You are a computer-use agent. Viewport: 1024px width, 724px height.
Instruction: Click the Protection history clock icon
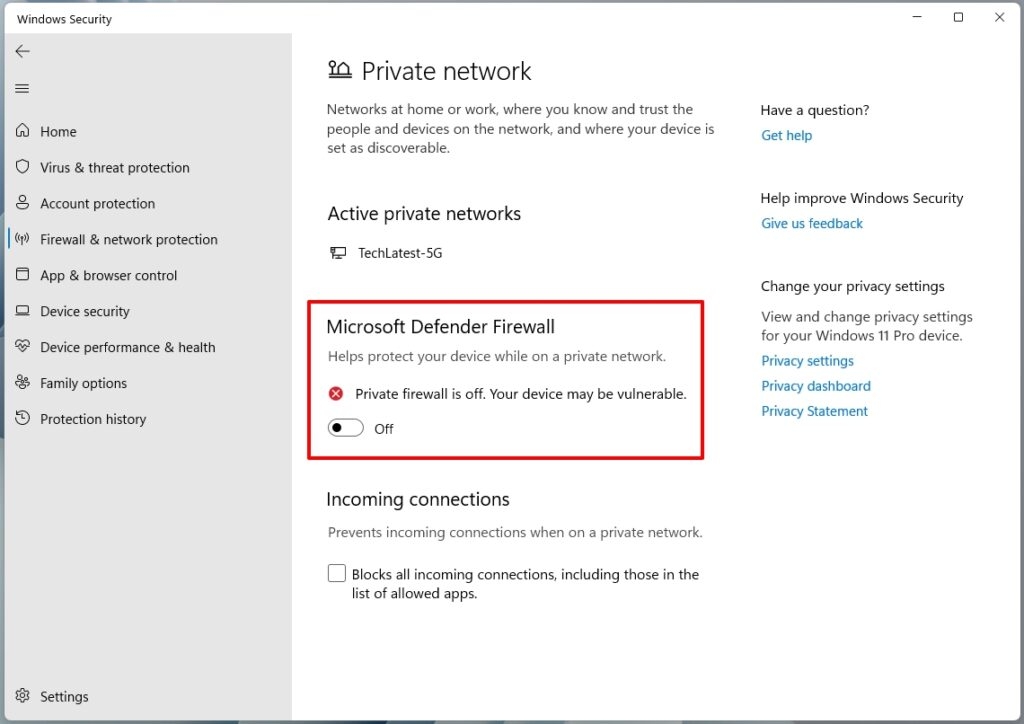pos(22,419)
